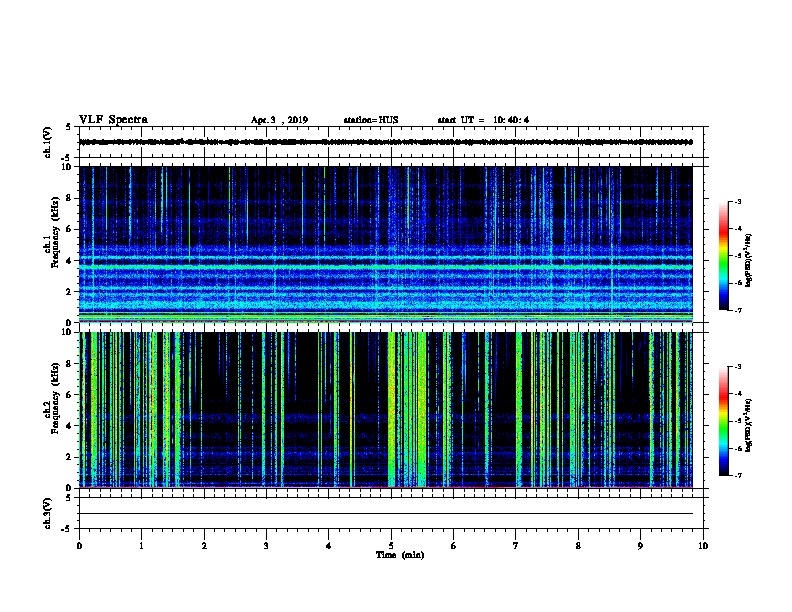Image resolution: width=792 pixels, height=612 pixels.
Task: Click the ch.1 "Frequency (kHz)" axis label
Action: [55, 233]
